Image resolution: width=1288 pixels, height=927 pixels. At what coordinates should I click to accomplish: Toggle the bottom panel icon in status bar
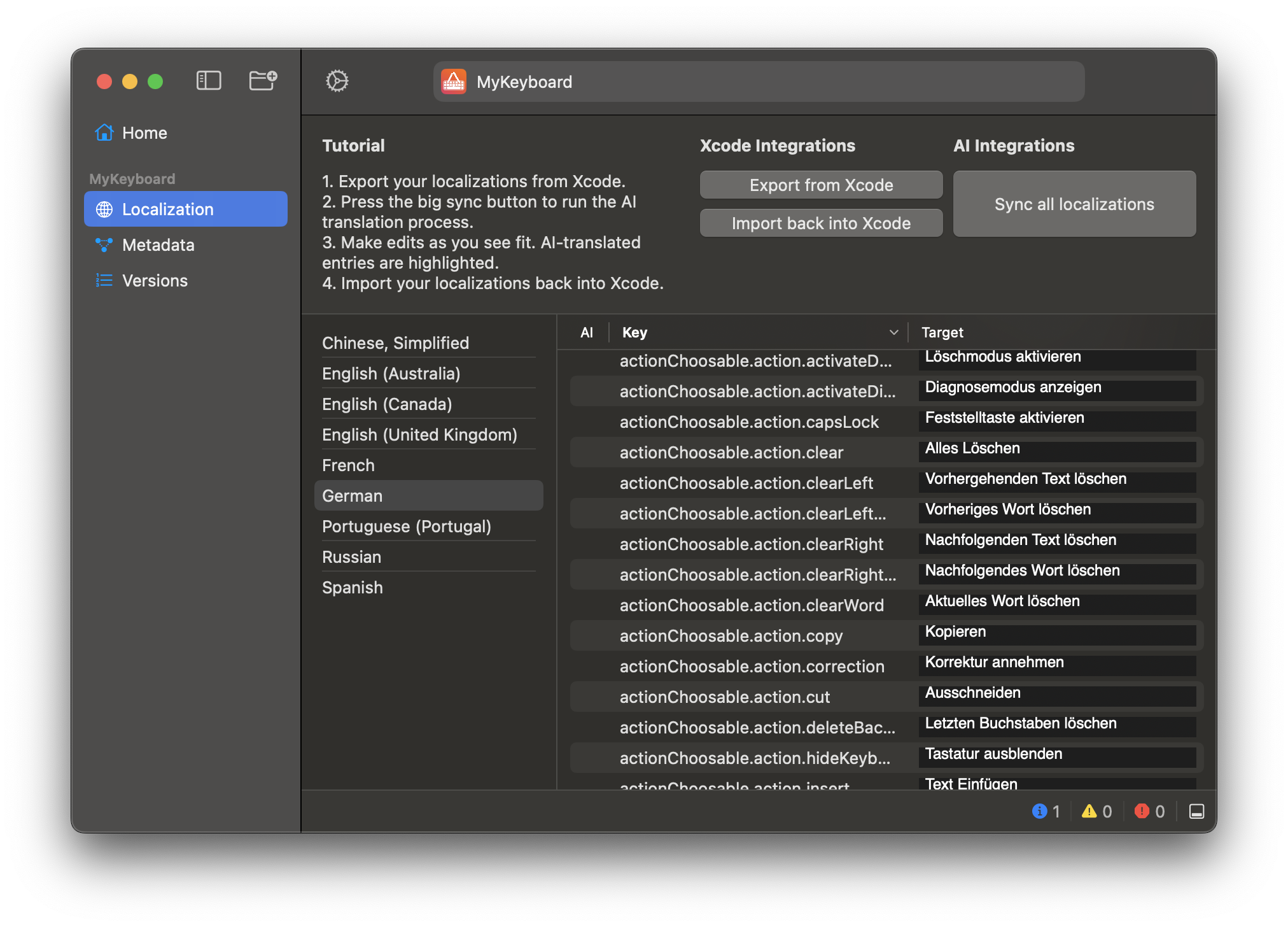pyautogui.click(x=1196, y=811)
